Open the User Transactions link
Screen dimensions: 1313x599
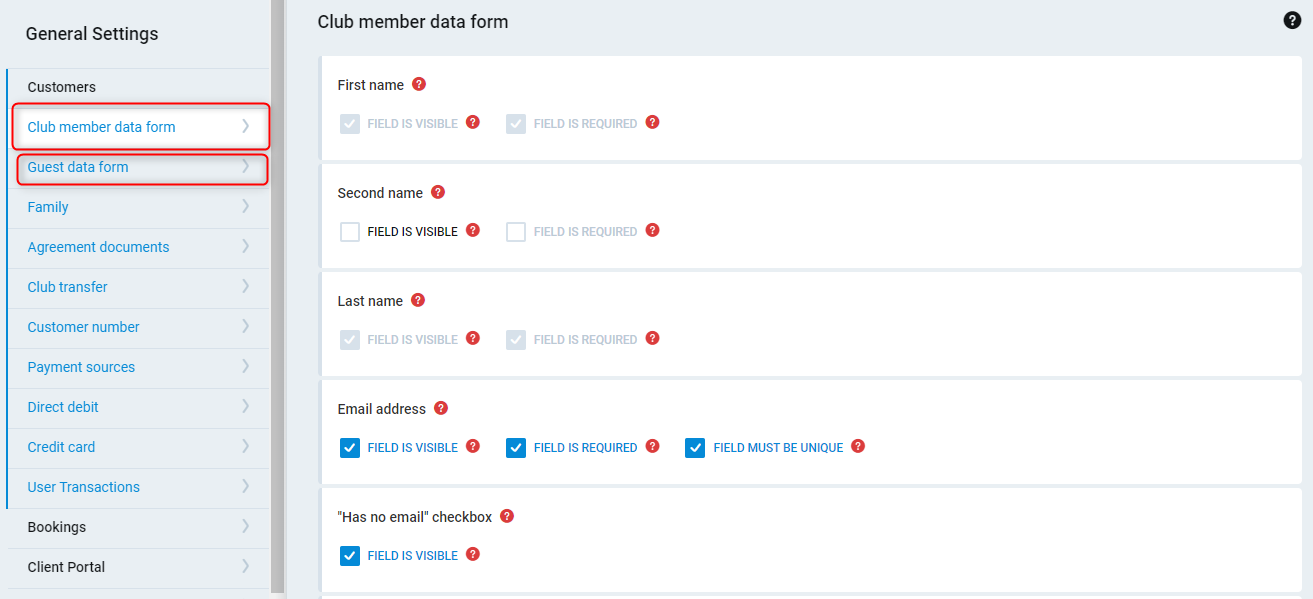(x=83, y=487)
